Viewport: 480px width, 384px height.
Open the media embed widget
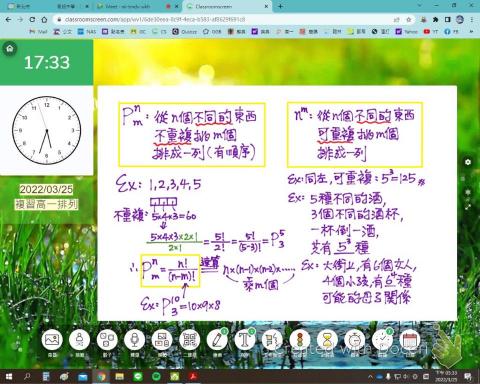click(162, 340)
